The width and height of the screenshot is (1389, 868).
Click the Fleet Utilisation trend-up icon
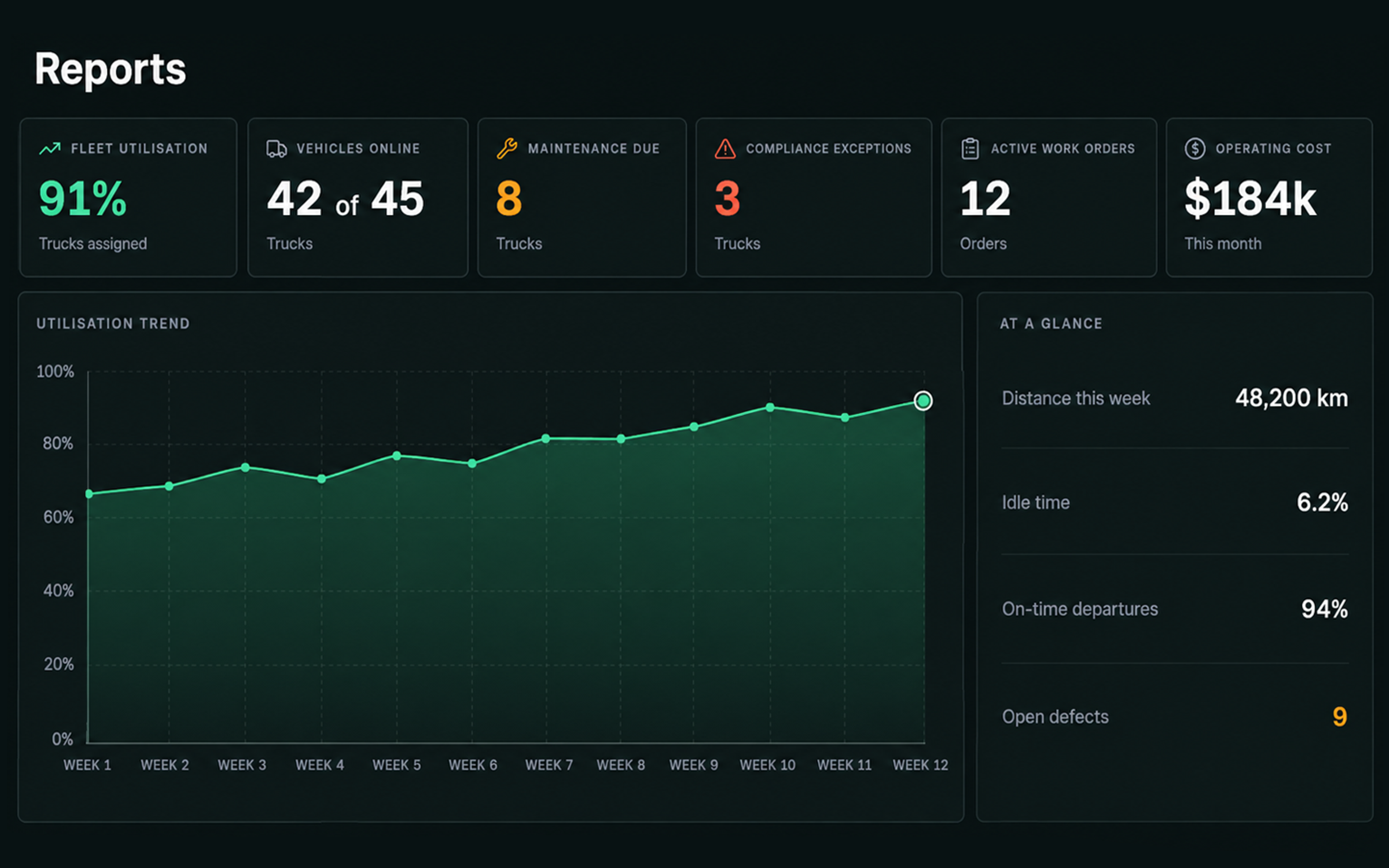(x=50, y=149)
